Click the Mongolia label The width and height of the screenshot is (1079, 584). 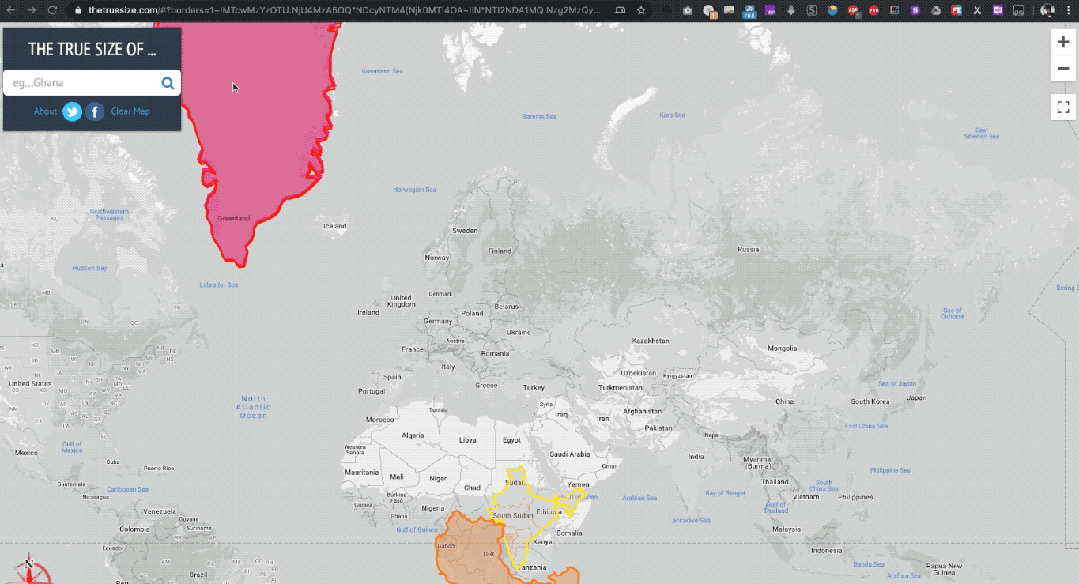782,348
